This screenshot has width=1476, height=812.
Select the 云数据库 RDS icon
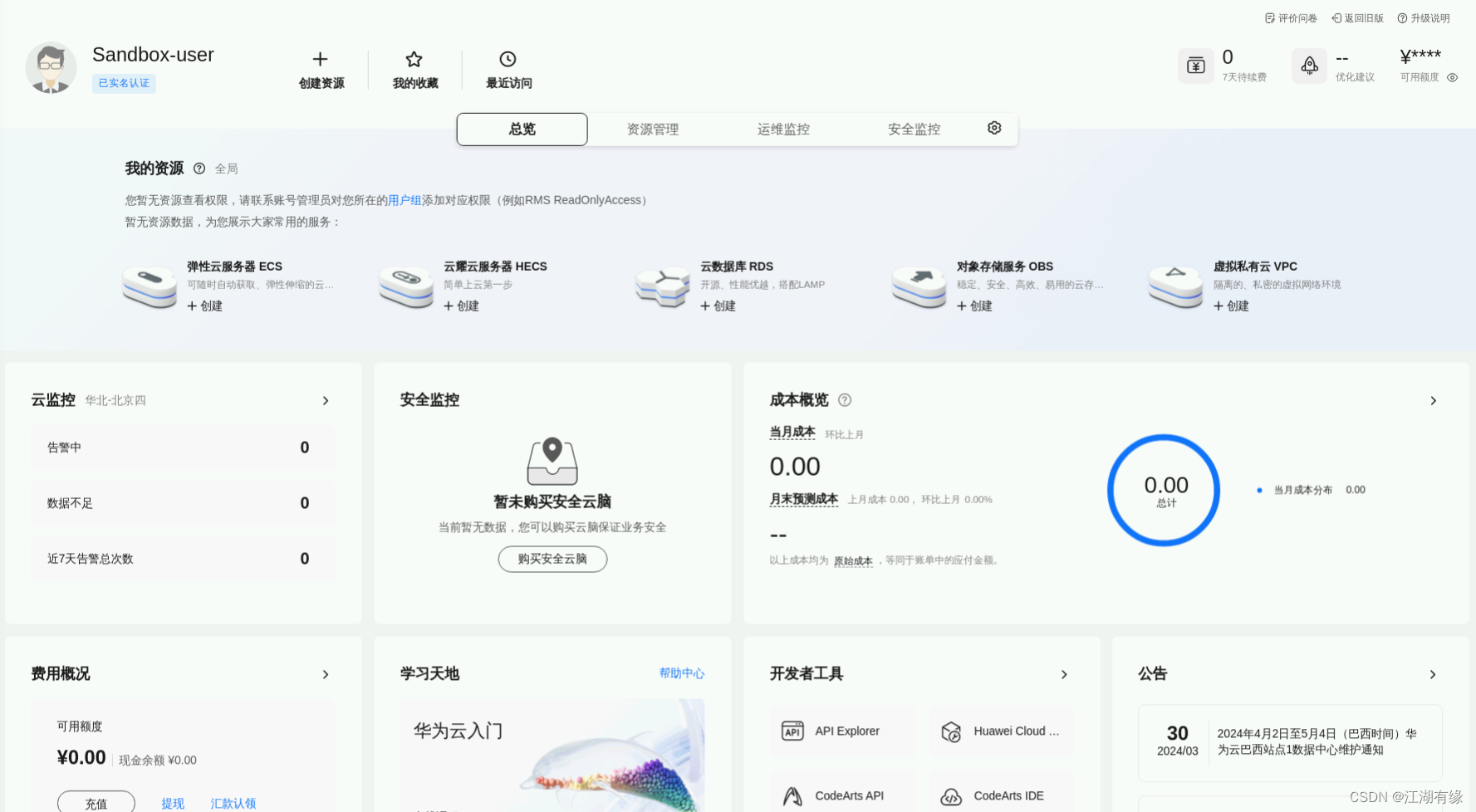(x=663, y=286)
